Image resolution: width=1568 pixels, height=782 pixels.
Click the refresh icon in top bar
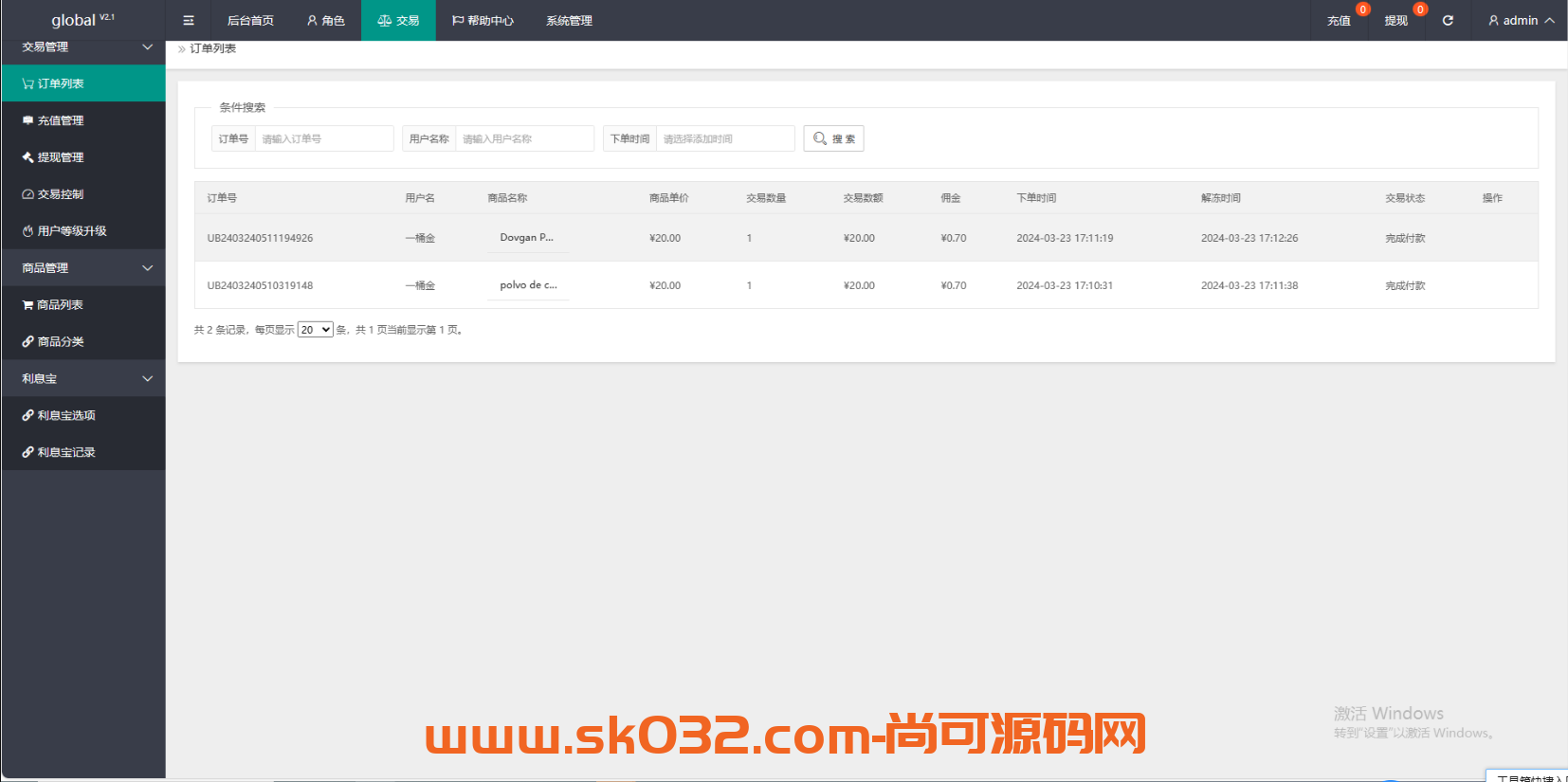[1448, 20]
